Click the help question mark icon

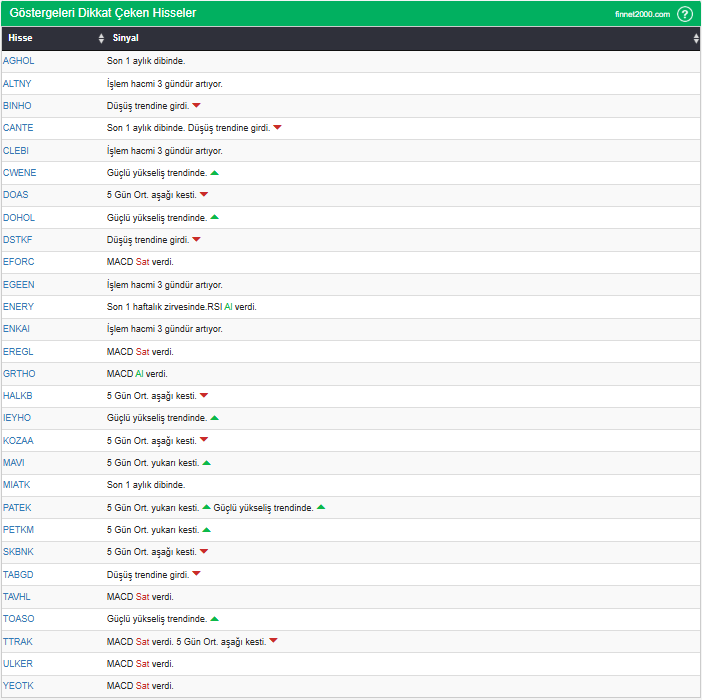[684, 14]
